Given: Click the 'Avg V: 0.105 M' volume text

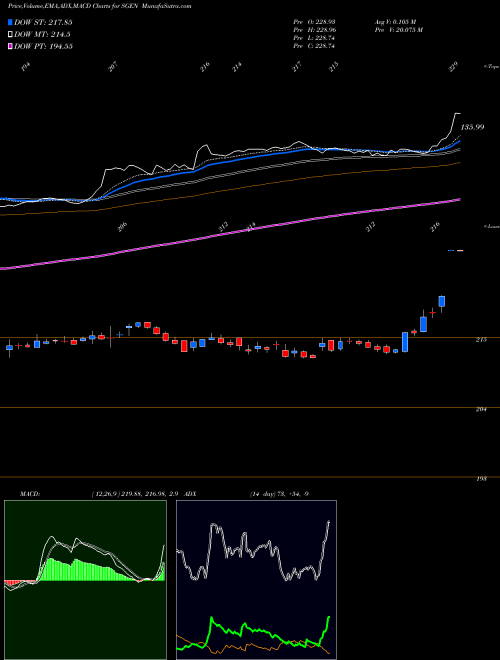Looking at the screenshot, I should 395,22.
